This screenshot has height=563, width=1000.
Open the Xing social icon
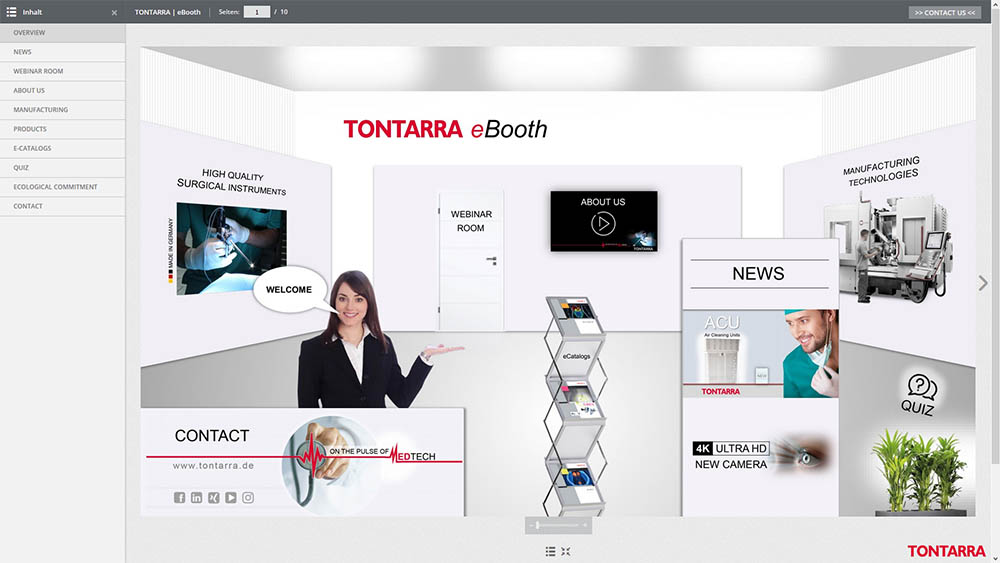coord(214,498)
